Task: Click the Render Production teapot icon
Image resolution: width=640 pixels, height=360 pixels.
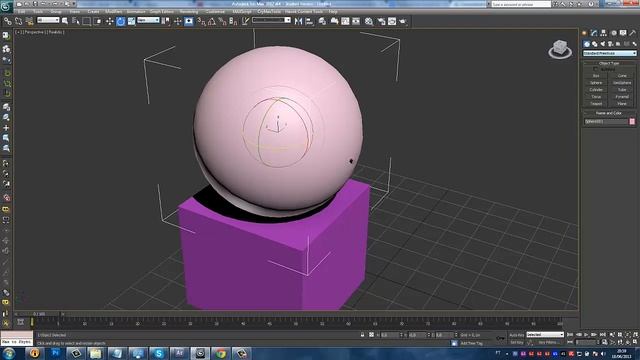Action: click(x=403, y=21)
